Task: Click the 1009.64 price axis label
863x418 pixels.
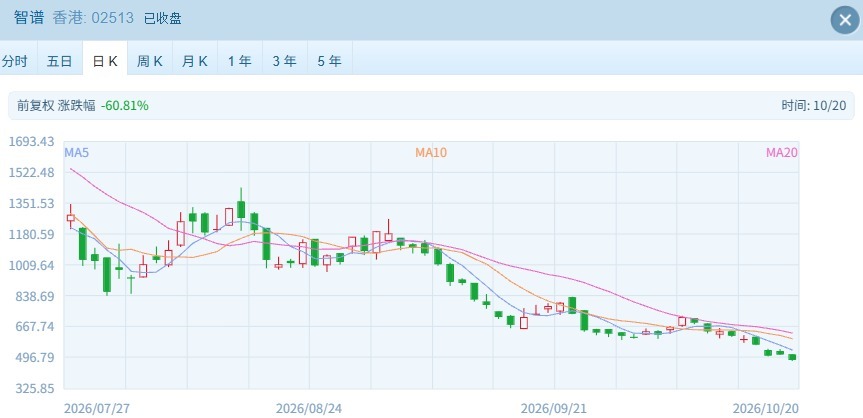Action: [x=31, y=265]
